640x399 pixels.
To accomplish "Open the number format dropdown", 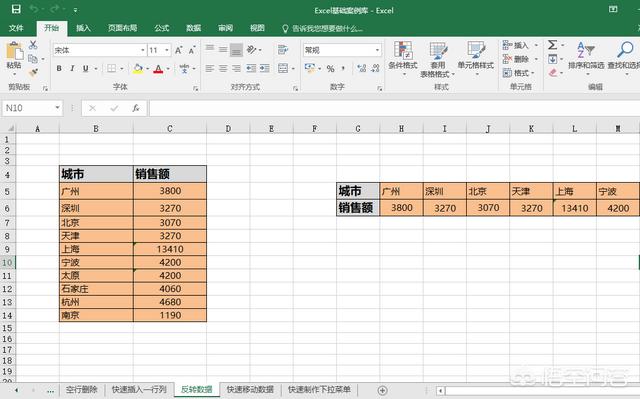I will (x=377, y=50).
